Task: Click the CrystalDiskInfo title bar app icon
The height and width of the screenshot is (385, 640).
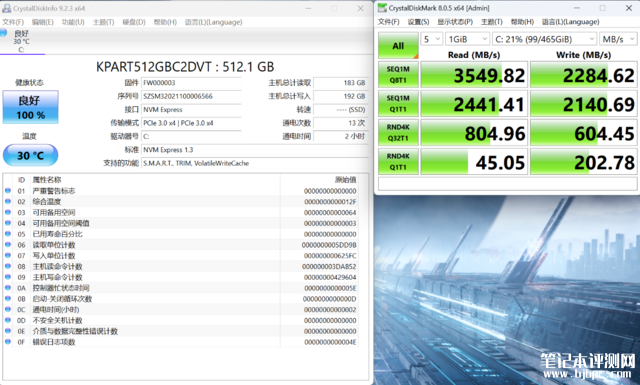Action: (6, 8)
